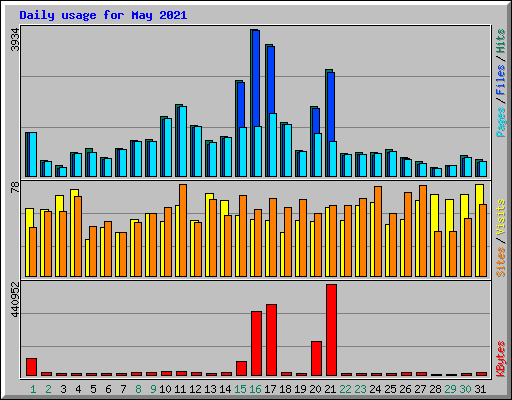Click day 20 on the x-axis
This screenshot has width=512, height=400.
click(315, 389)
